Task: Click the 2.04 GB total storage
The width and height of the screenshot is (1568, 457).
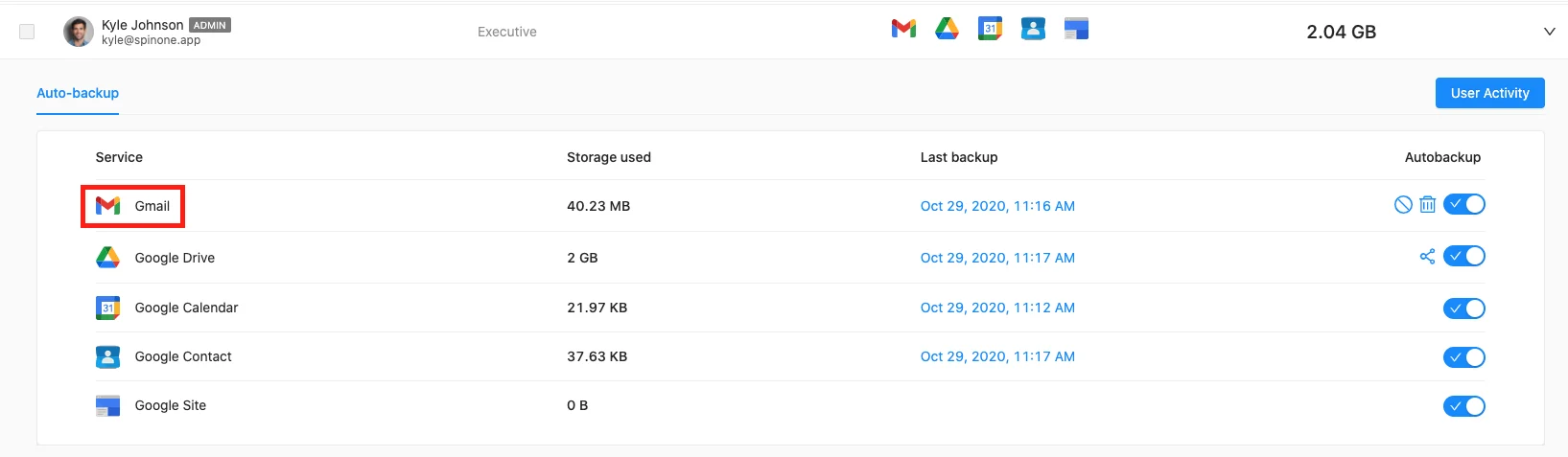Action: 1341,32
